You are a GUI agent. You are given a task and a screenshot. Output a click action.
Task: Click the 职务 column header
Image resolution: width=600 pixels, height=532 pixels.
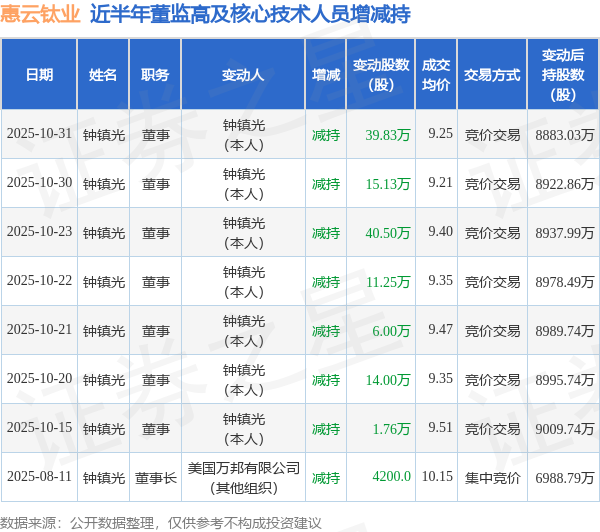coord(155,74)
